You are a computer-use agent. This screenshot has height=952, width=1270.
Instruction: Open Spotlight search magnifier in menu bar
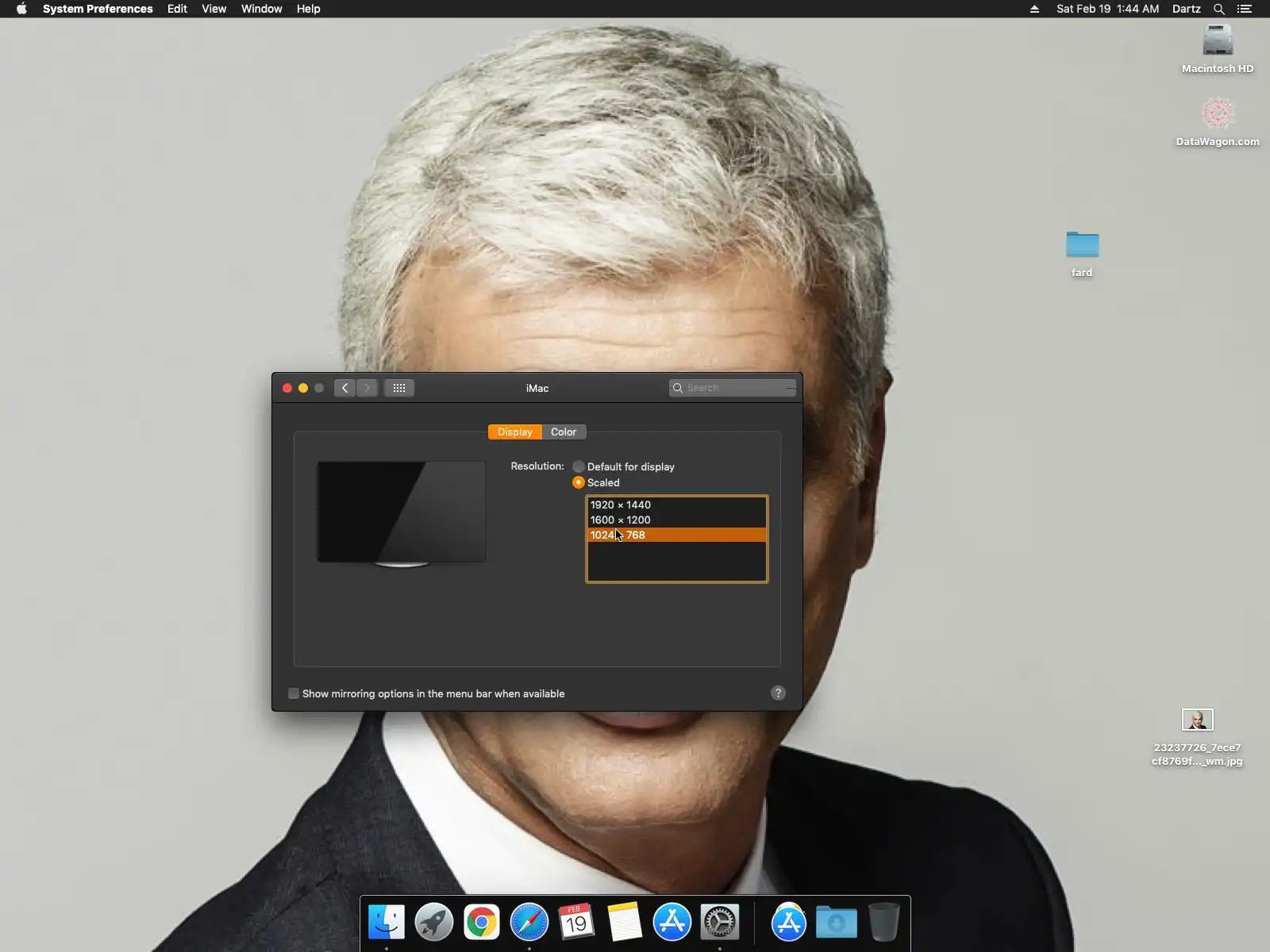pos(1219,9)
